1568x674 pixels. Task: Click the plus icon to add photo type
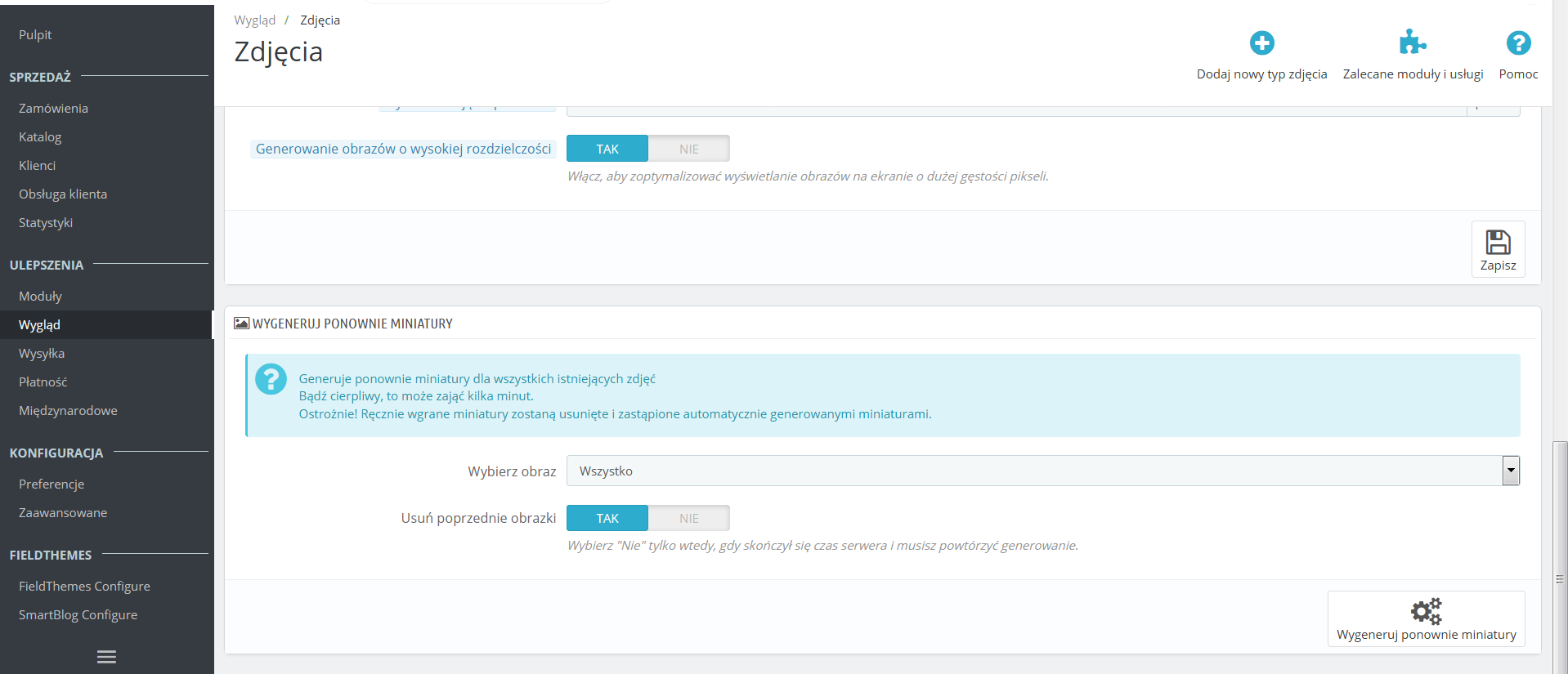pos(1261,42)
